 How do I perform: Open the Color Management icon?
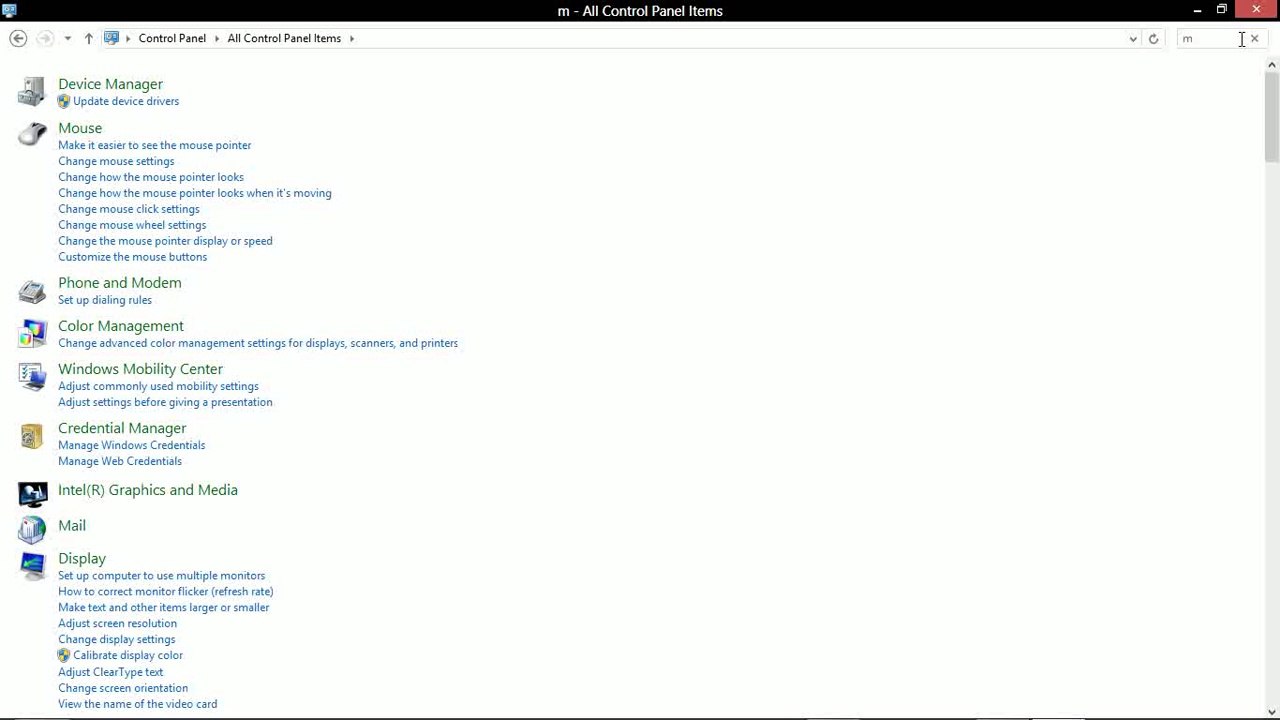pos(32,333)
